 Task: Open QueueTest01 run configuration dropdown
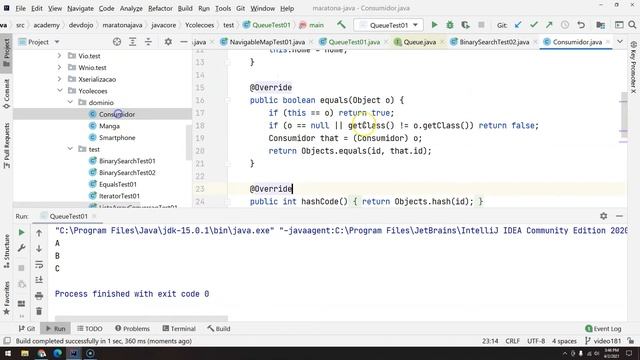point(389,25)
